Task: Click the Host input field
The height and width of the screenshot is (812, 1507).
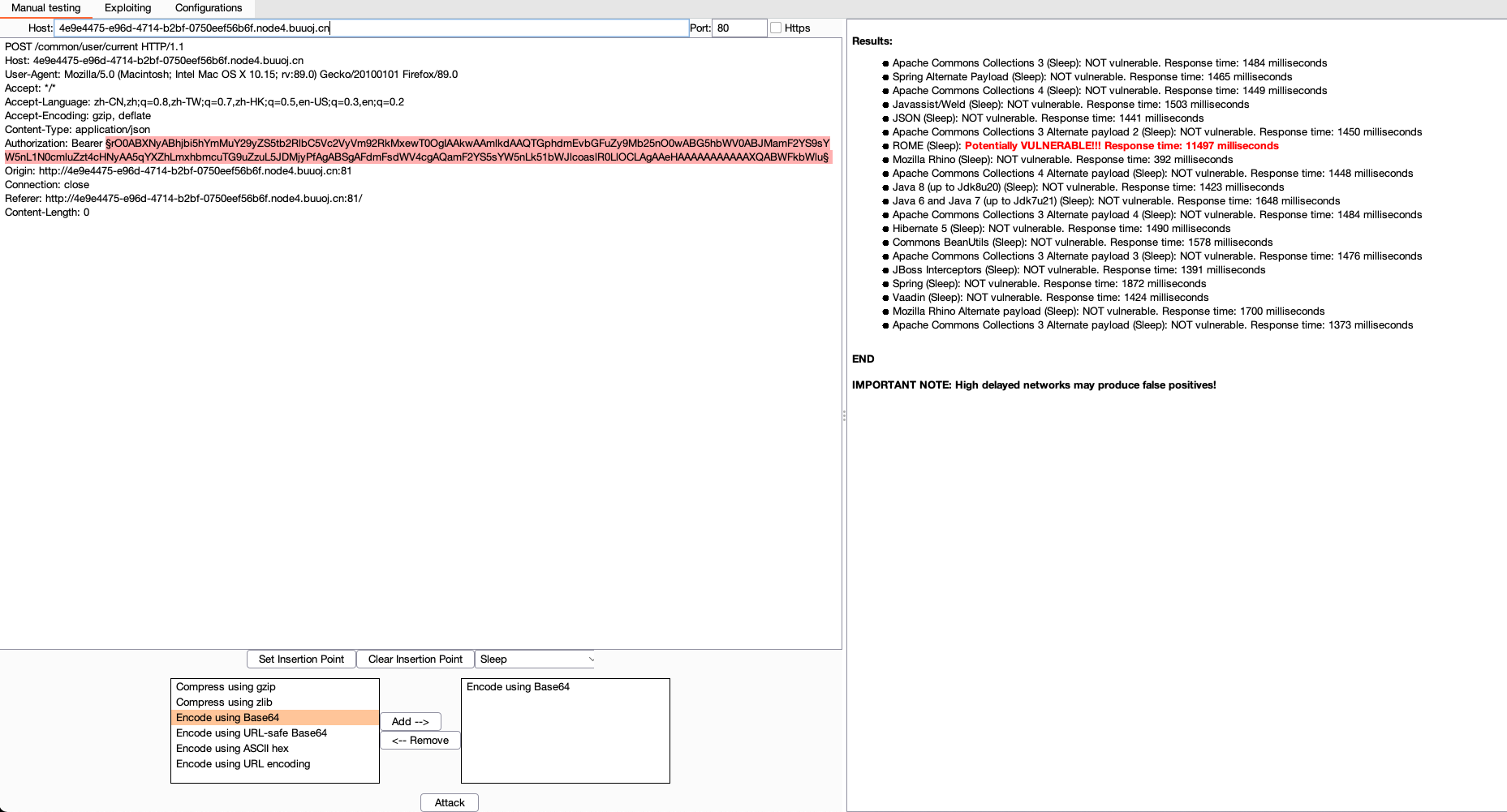Action: click(x=371, y=28)
